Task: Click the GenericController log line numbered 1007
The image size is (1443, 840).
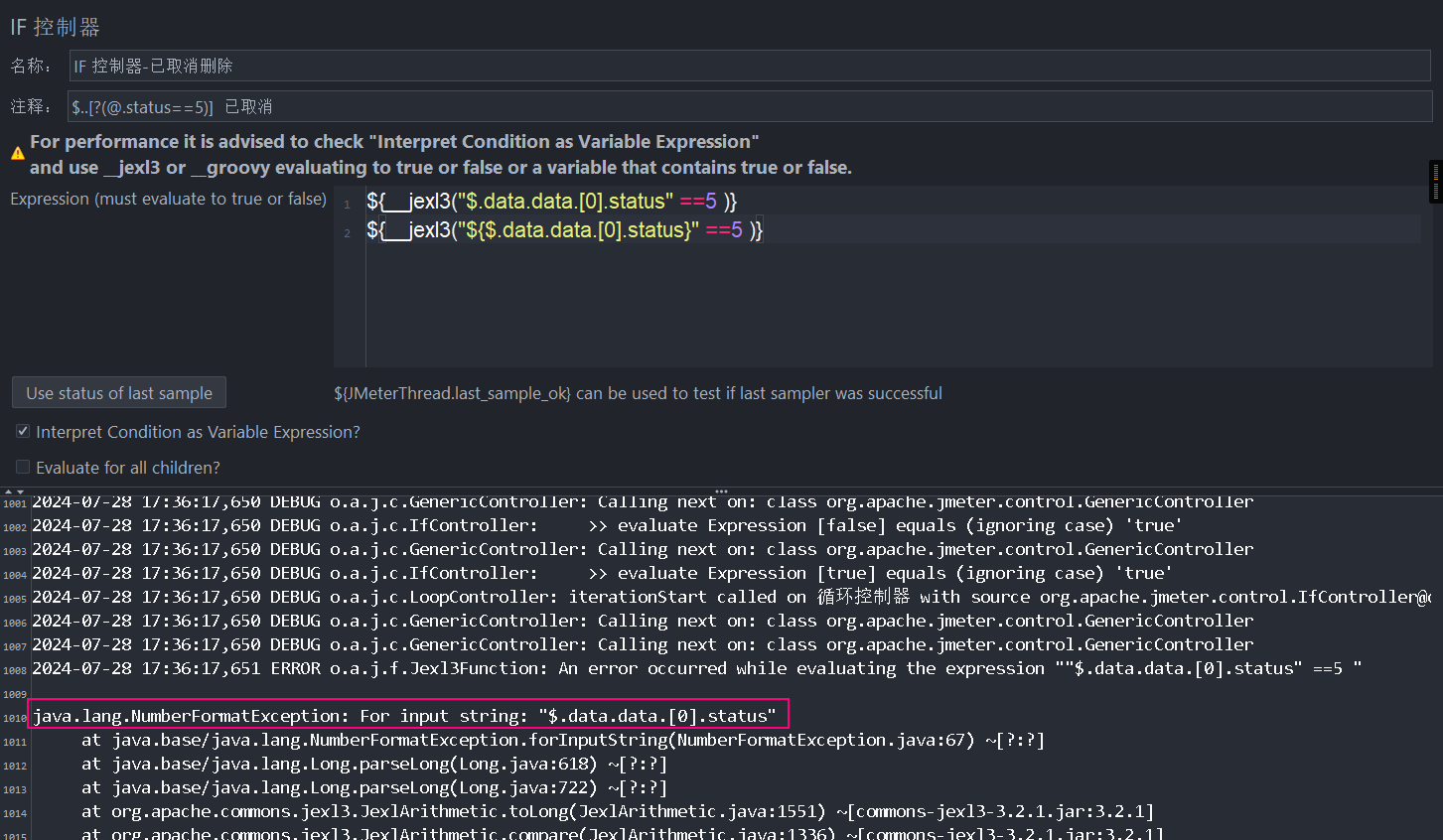Action: (643, 644)
